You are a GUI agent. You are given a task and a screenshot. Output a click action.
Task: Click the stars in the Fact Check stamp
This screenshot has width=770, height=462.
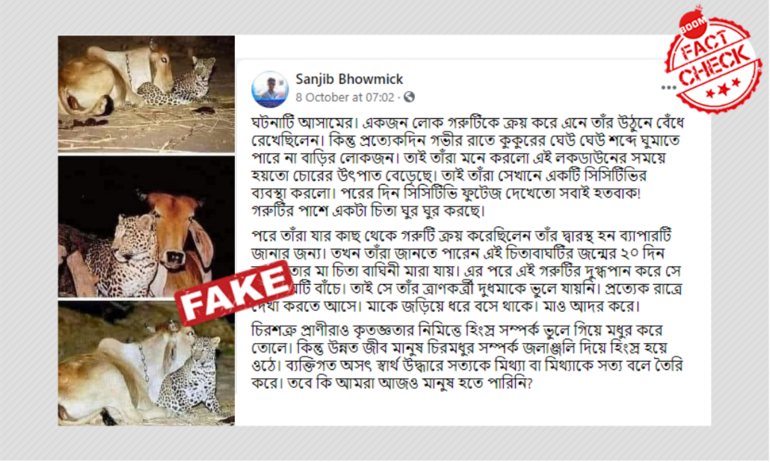tap(721, 89)
